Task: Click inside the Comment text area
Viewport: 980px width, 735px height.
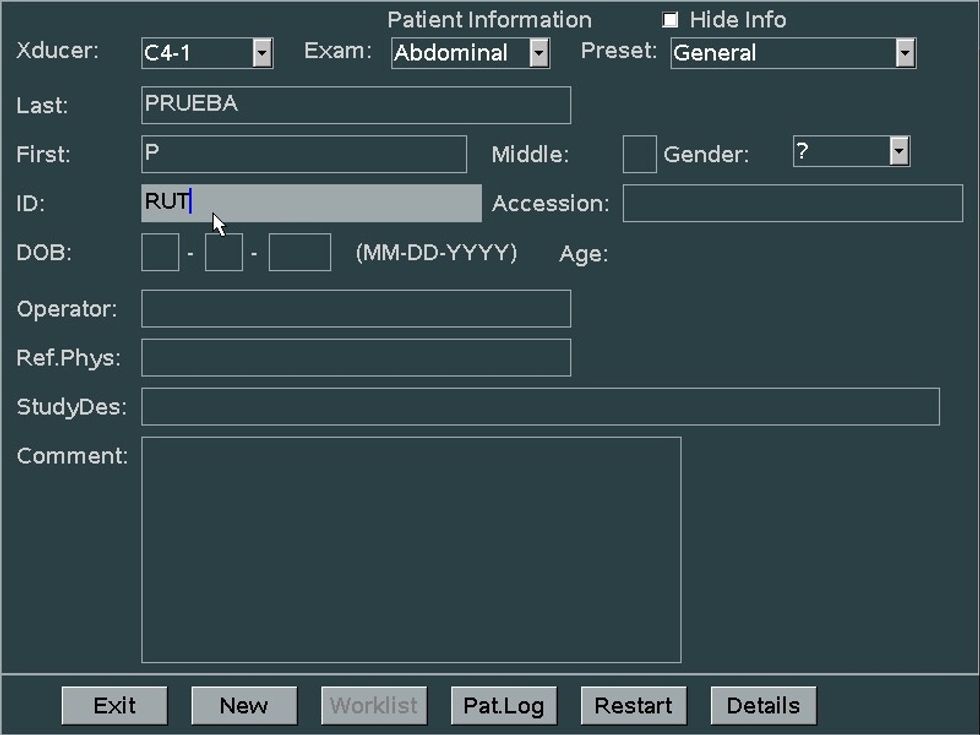Action: (410, 549)
